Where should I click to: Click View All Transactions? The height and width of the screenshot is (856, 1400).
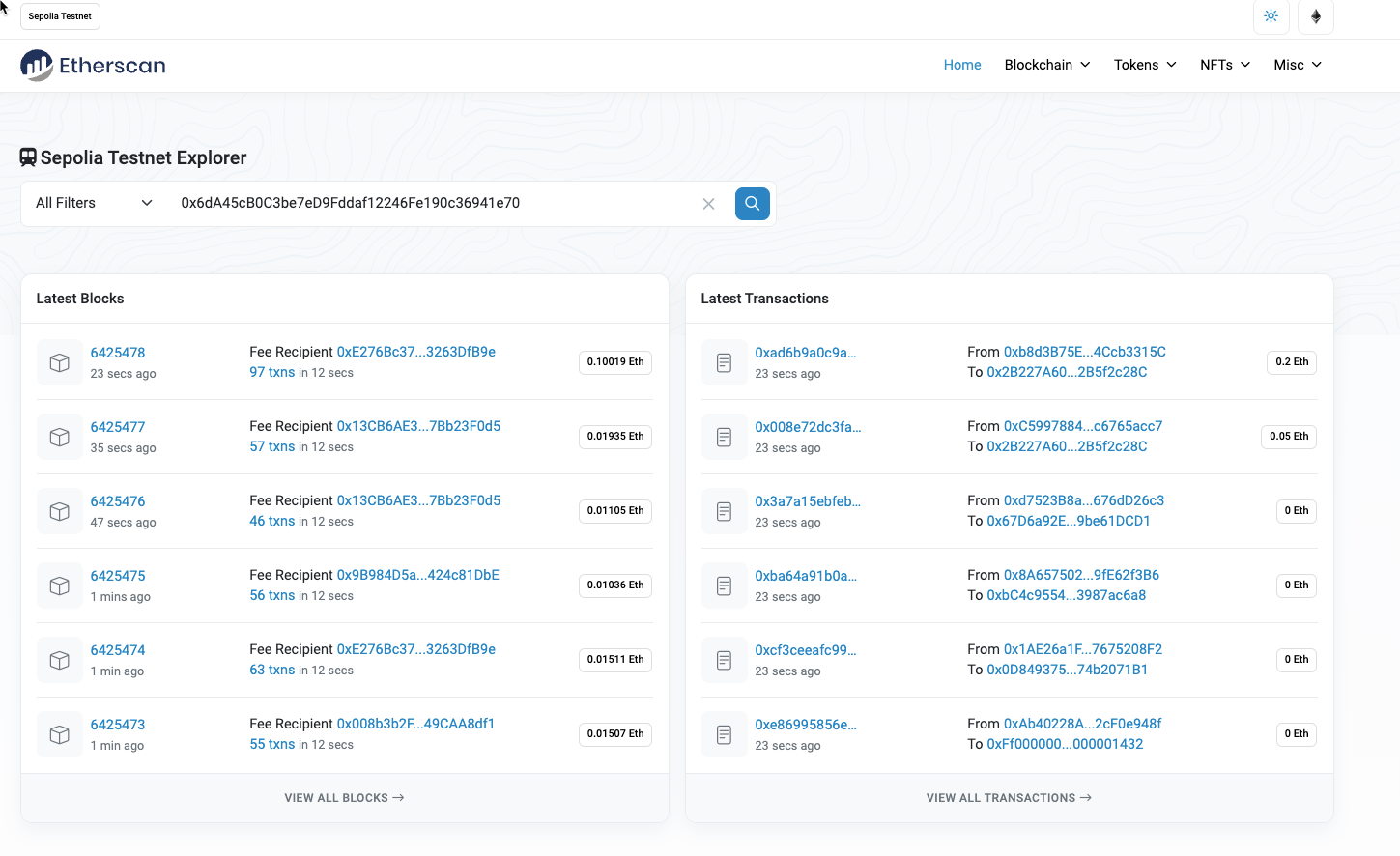click(x=1009, y=798)
